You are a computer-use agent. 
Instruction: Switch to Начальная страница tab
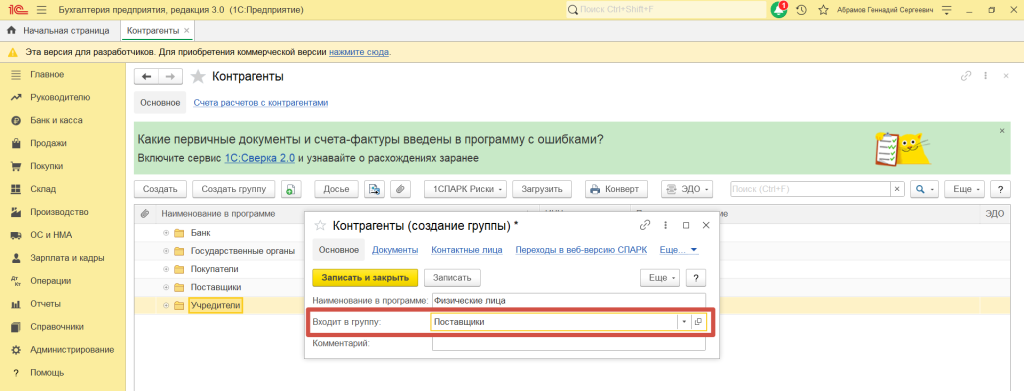(x=60, y=31)
